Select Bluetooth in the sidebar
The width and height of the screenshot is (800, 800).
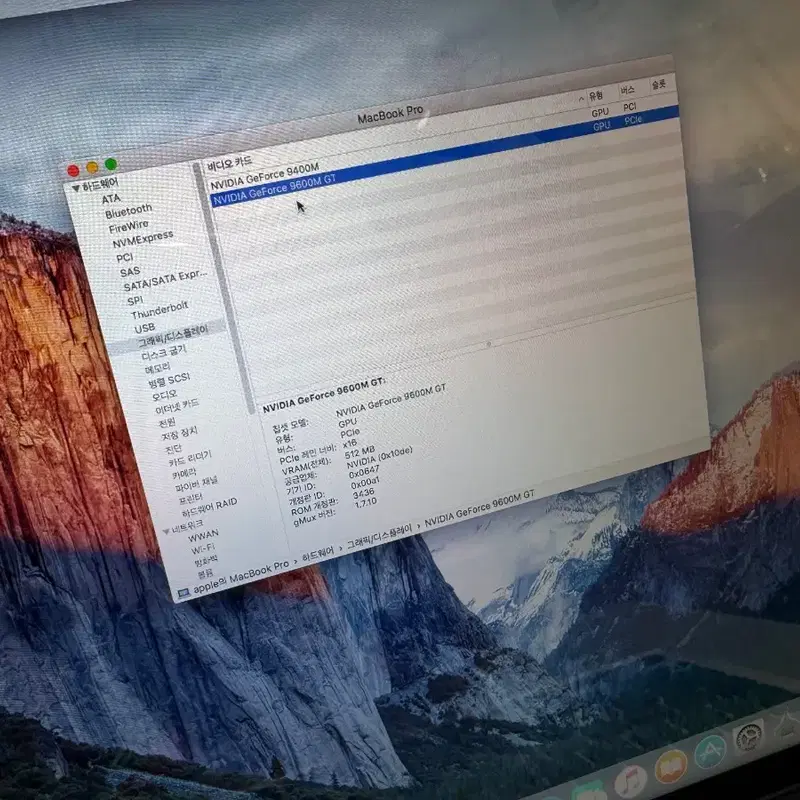click(x=129, y=211)
